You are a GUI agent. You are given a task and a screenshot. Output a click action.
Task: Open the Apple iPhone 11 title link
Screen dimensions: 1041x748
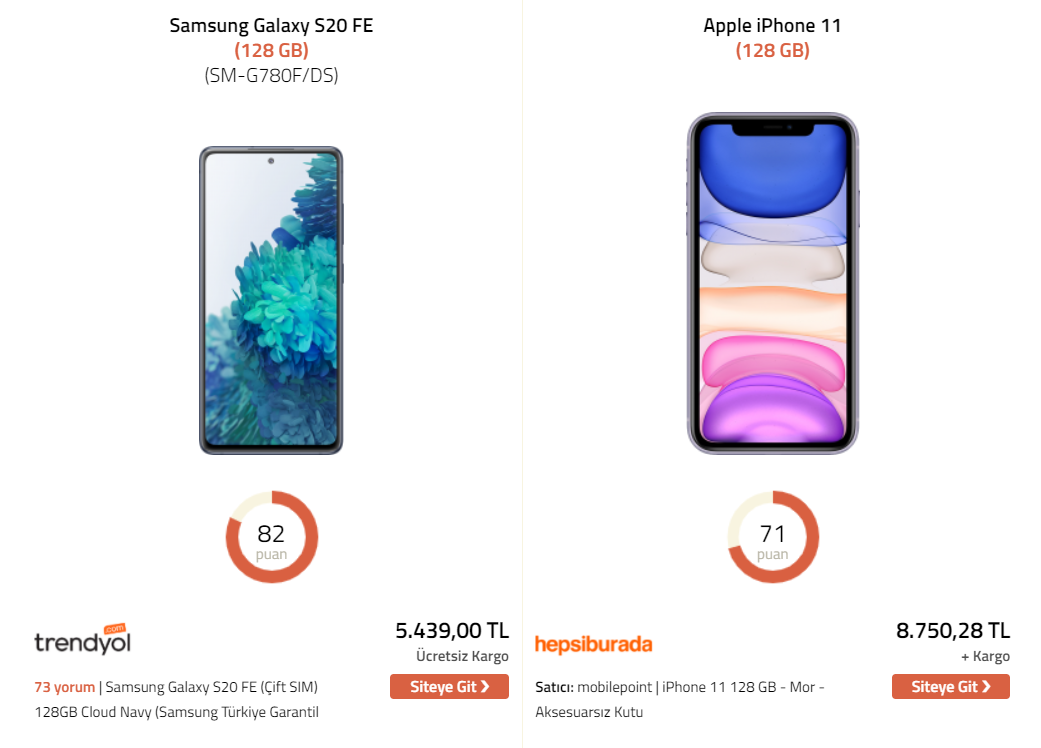(772, 26)
